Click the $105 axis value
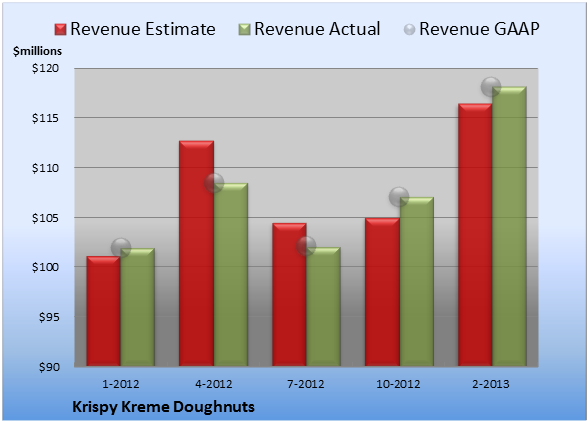Viewport: 588px width, 422px height. point(45,218)
